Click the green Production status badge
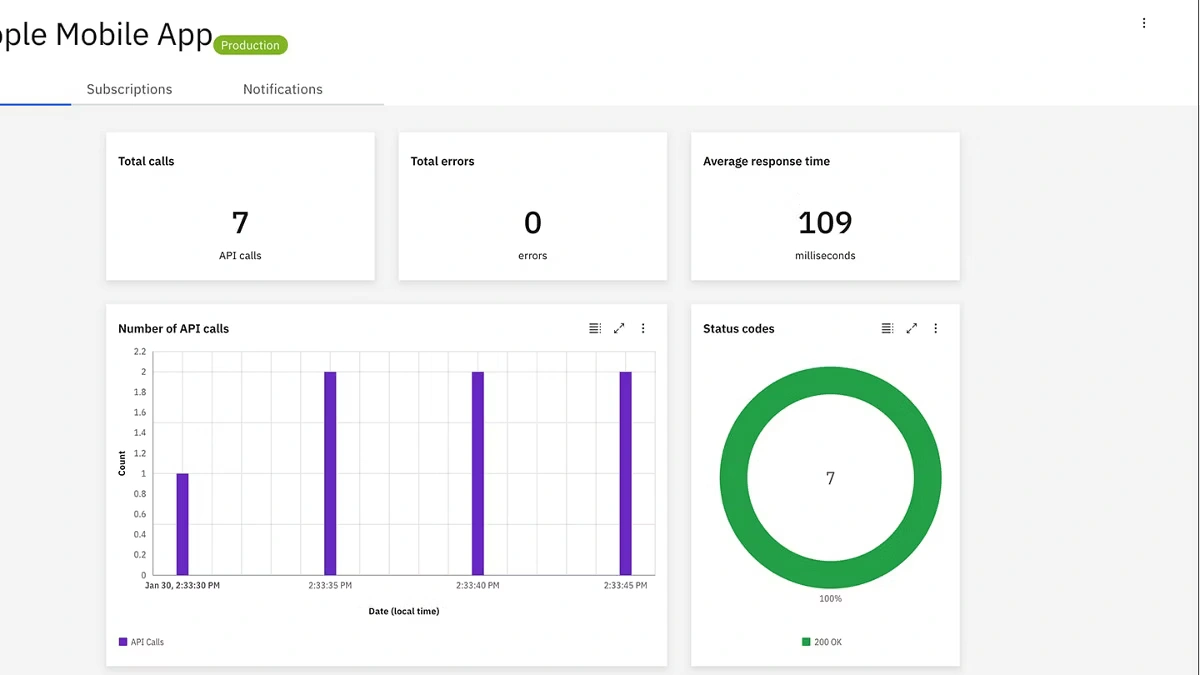This screenshot has width=1200, height=675. pyautogui.click(x=250, y=44)
